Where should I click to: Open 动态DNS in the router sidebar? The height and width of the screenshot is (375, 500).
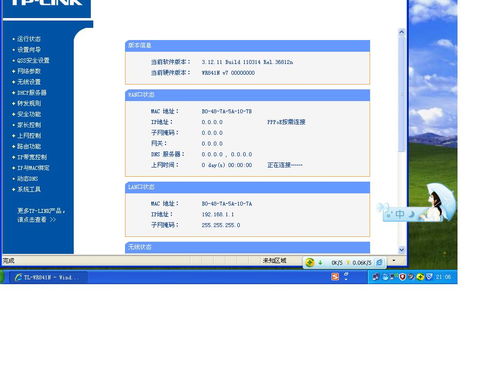point(27,179)
